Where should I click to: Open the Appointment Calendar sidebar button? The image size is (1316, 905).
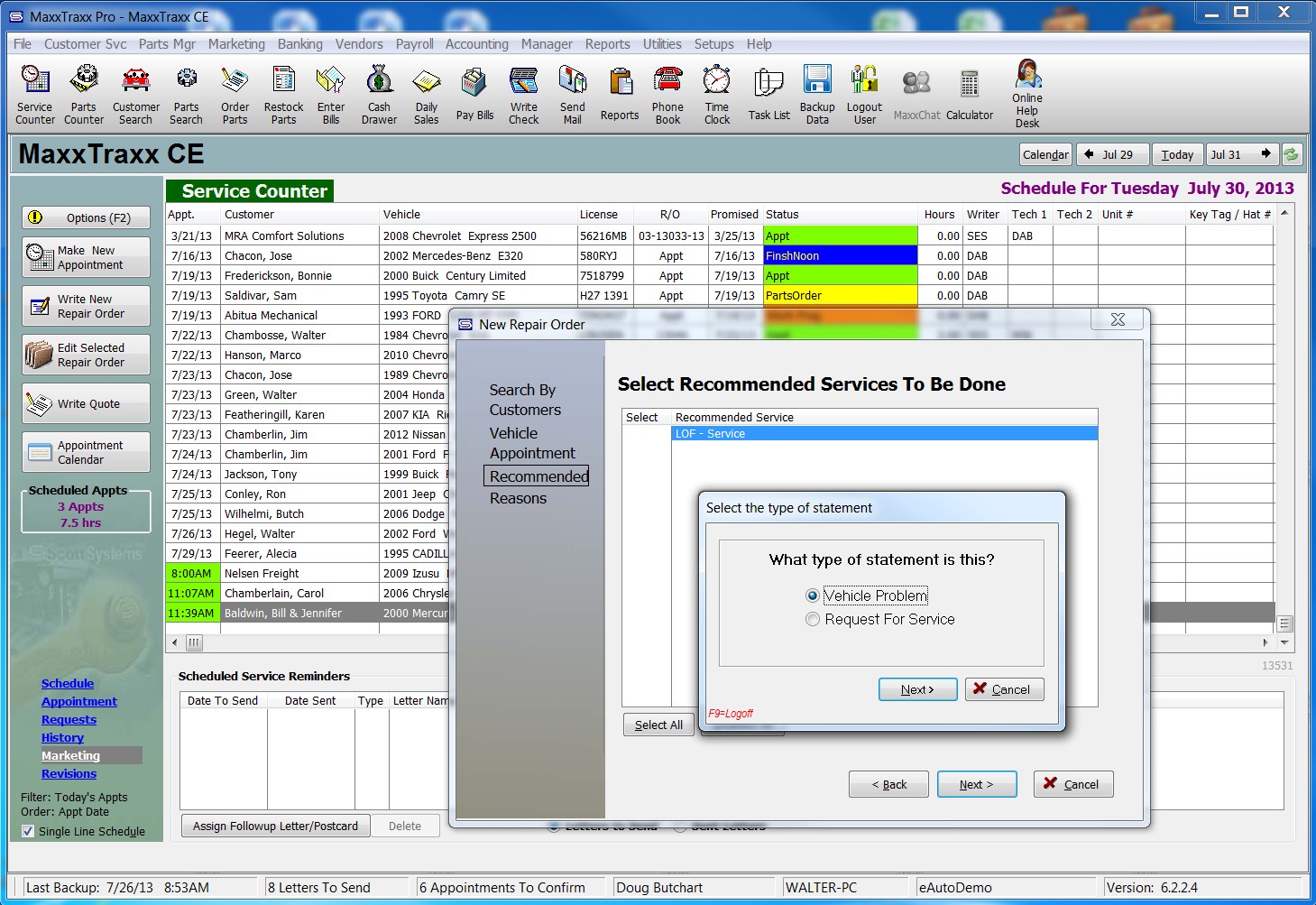(x=86, y=452)
